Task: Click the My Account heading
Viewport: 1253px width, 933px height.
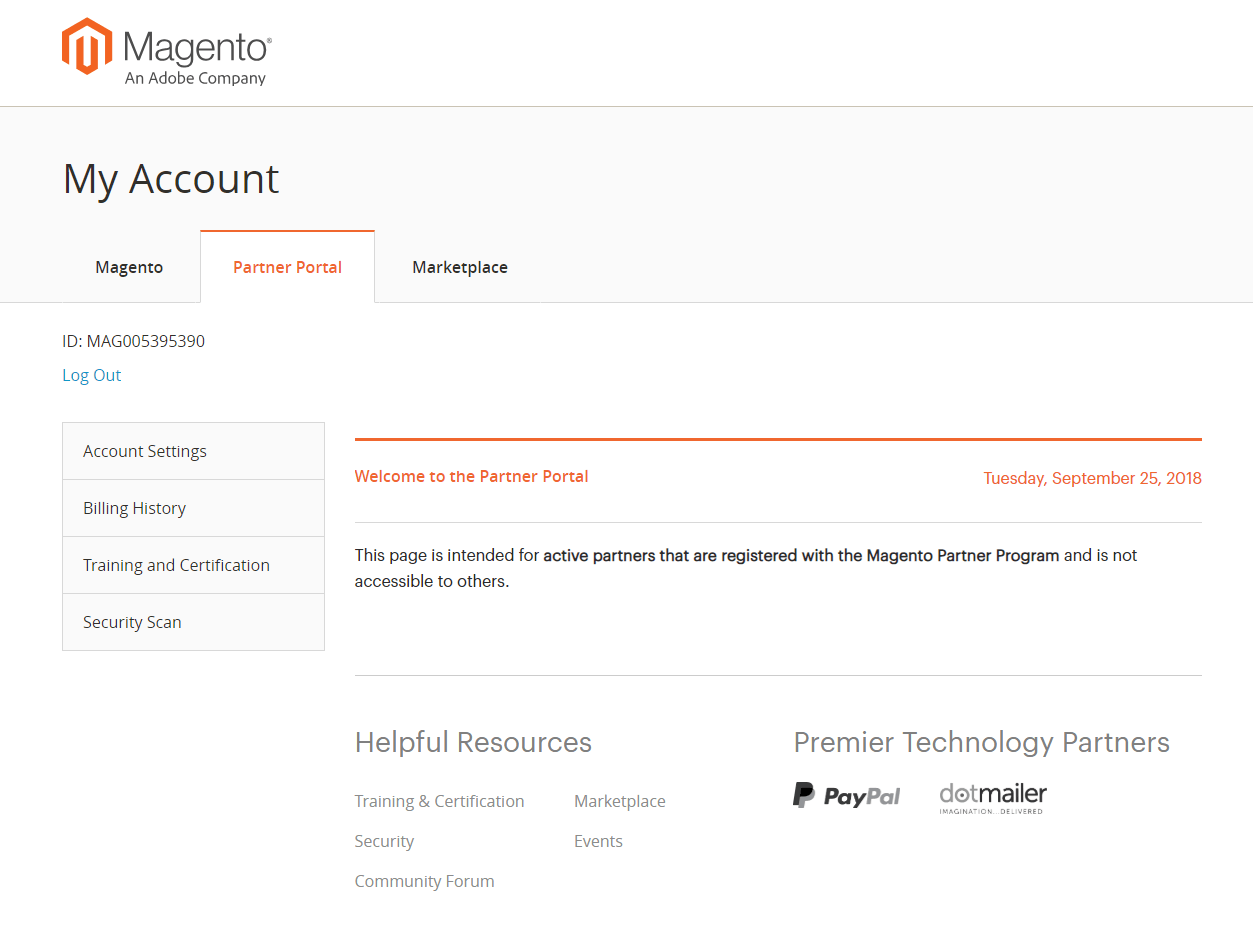Action: [x=171, y=179]
